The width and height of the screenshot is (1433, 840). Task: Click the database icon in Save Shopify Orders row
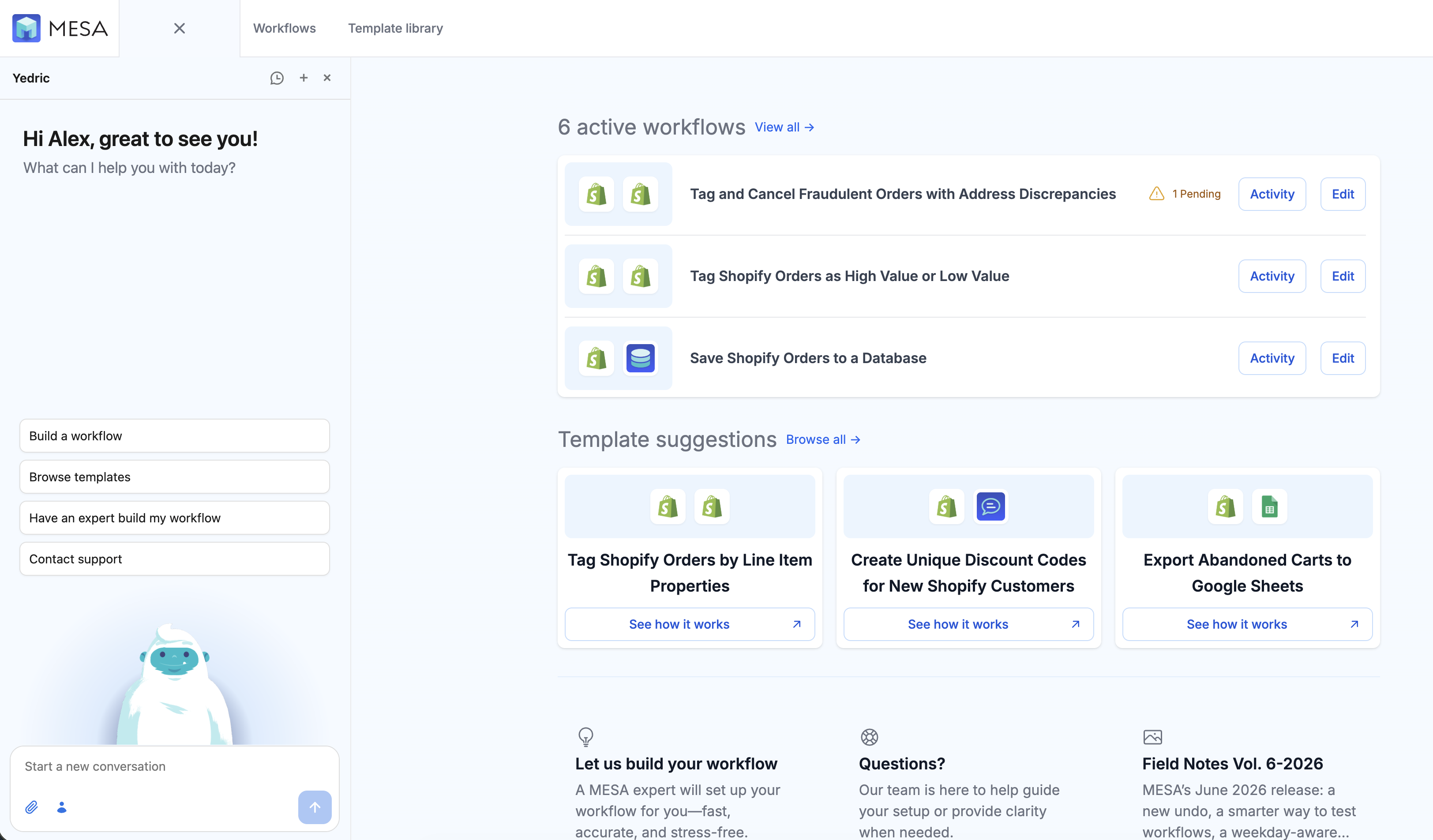[x=640, y=358]
